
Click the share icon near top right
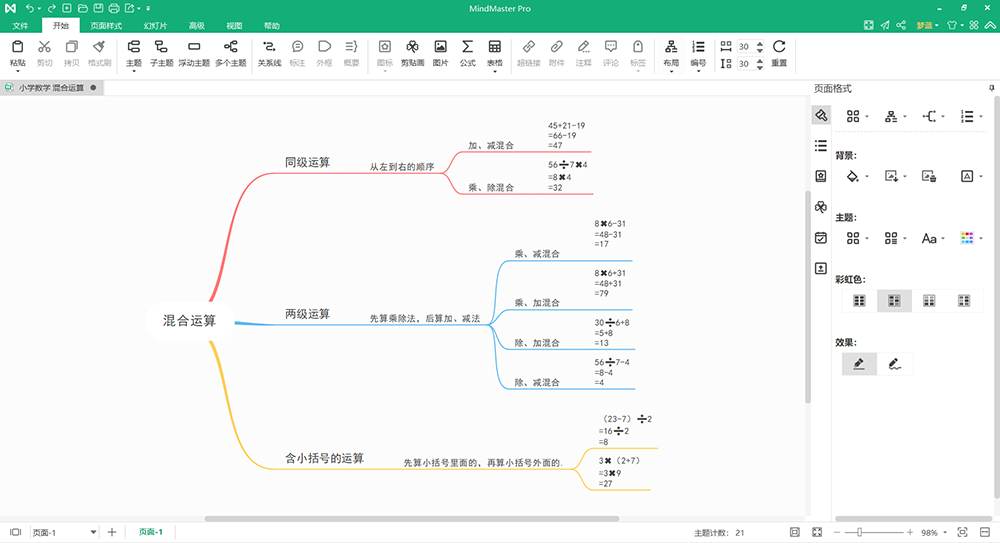coord(901,25)
